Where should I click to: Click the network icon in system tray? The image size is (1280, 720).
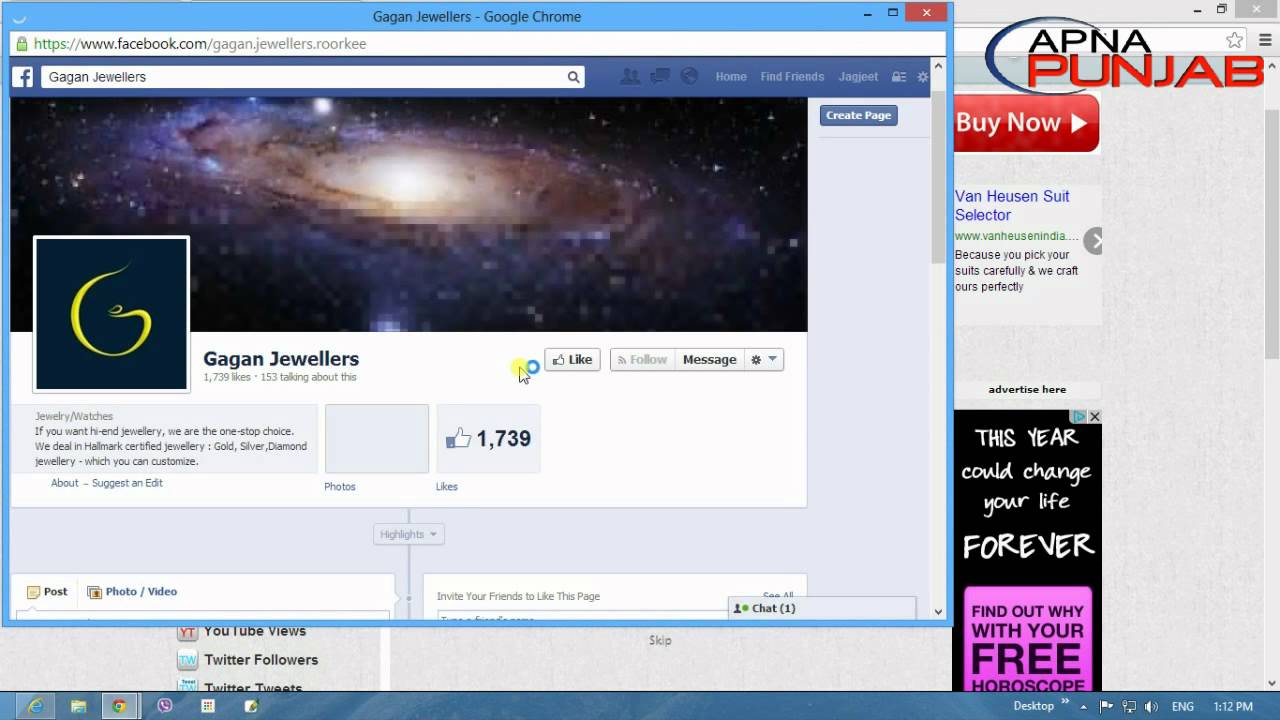1128,706
